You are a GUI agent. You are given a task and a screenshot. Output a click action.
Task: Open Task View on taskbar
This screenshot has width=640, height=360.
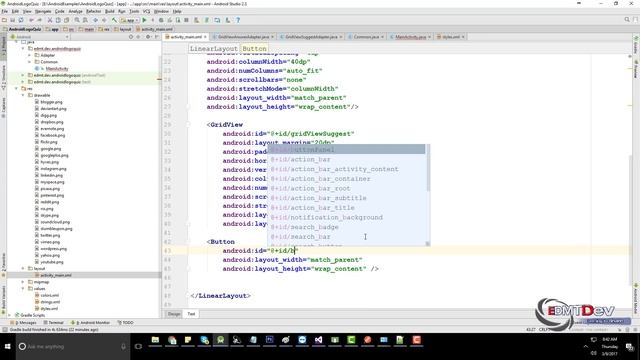click(138, 347)
